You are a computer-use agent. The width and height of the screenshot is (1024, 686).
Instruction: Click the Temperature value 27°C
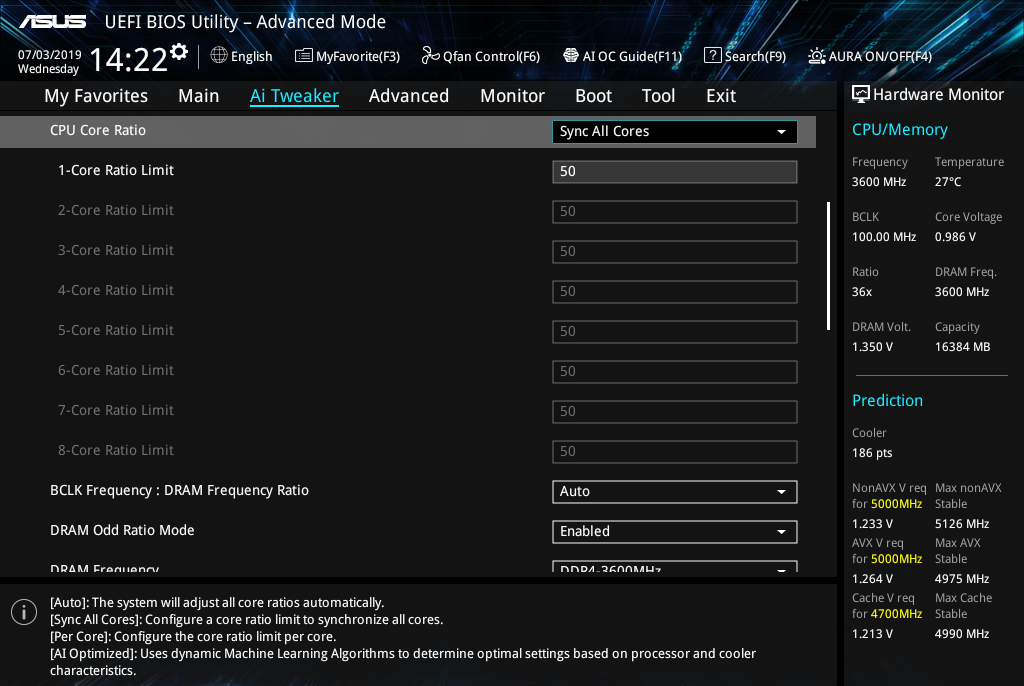[948, 182]
